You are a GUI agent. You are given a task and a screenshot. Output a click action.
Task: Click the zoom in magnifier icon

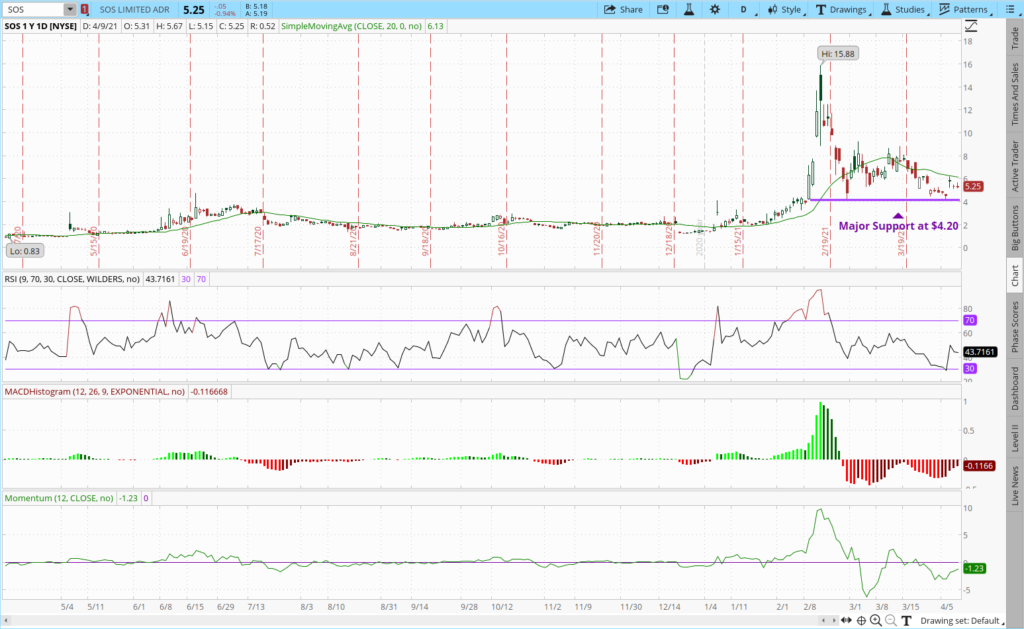[x=876, y=621]
